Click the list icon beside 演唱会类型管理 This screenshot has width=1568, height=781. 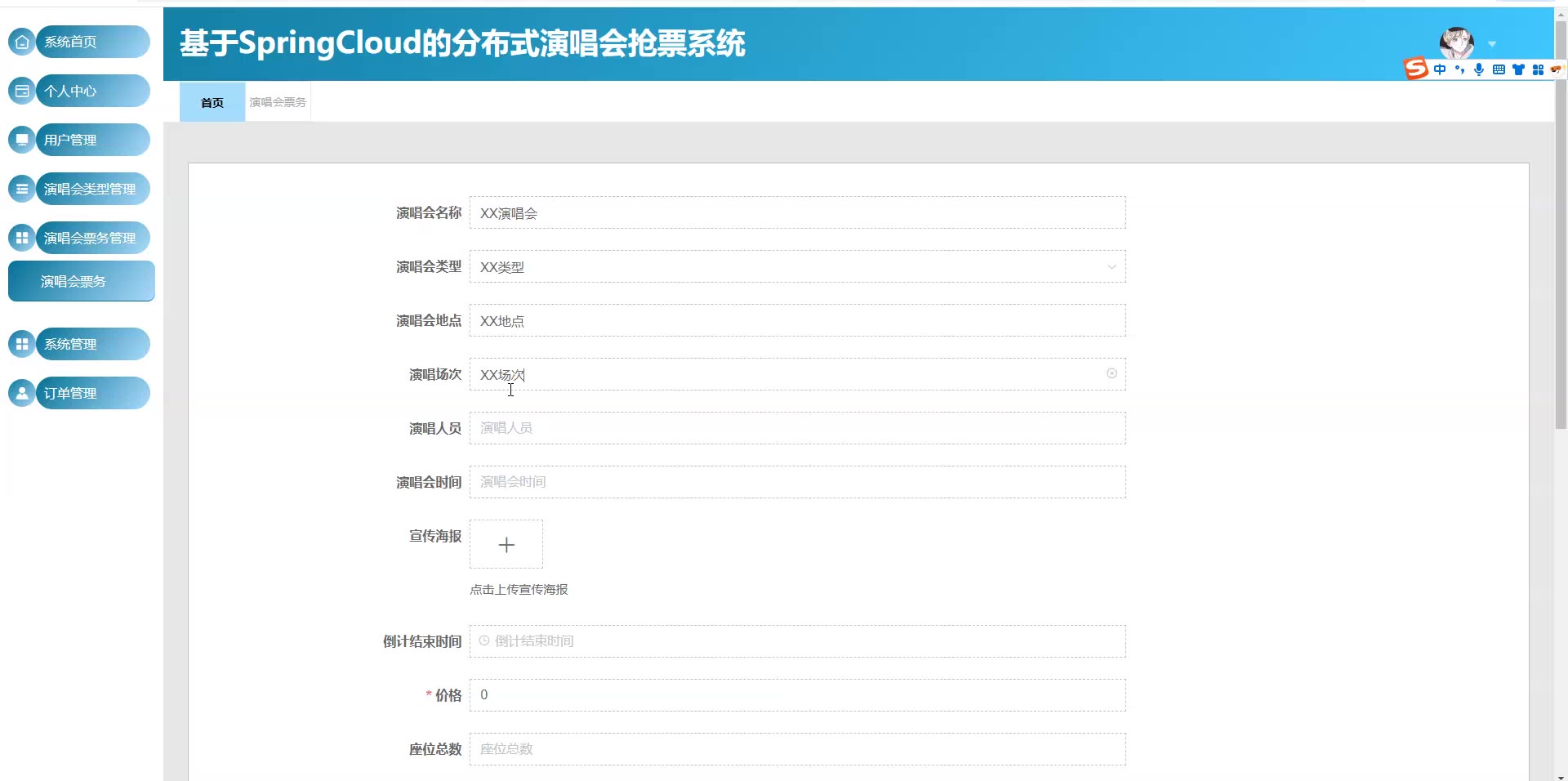(22, 189)
